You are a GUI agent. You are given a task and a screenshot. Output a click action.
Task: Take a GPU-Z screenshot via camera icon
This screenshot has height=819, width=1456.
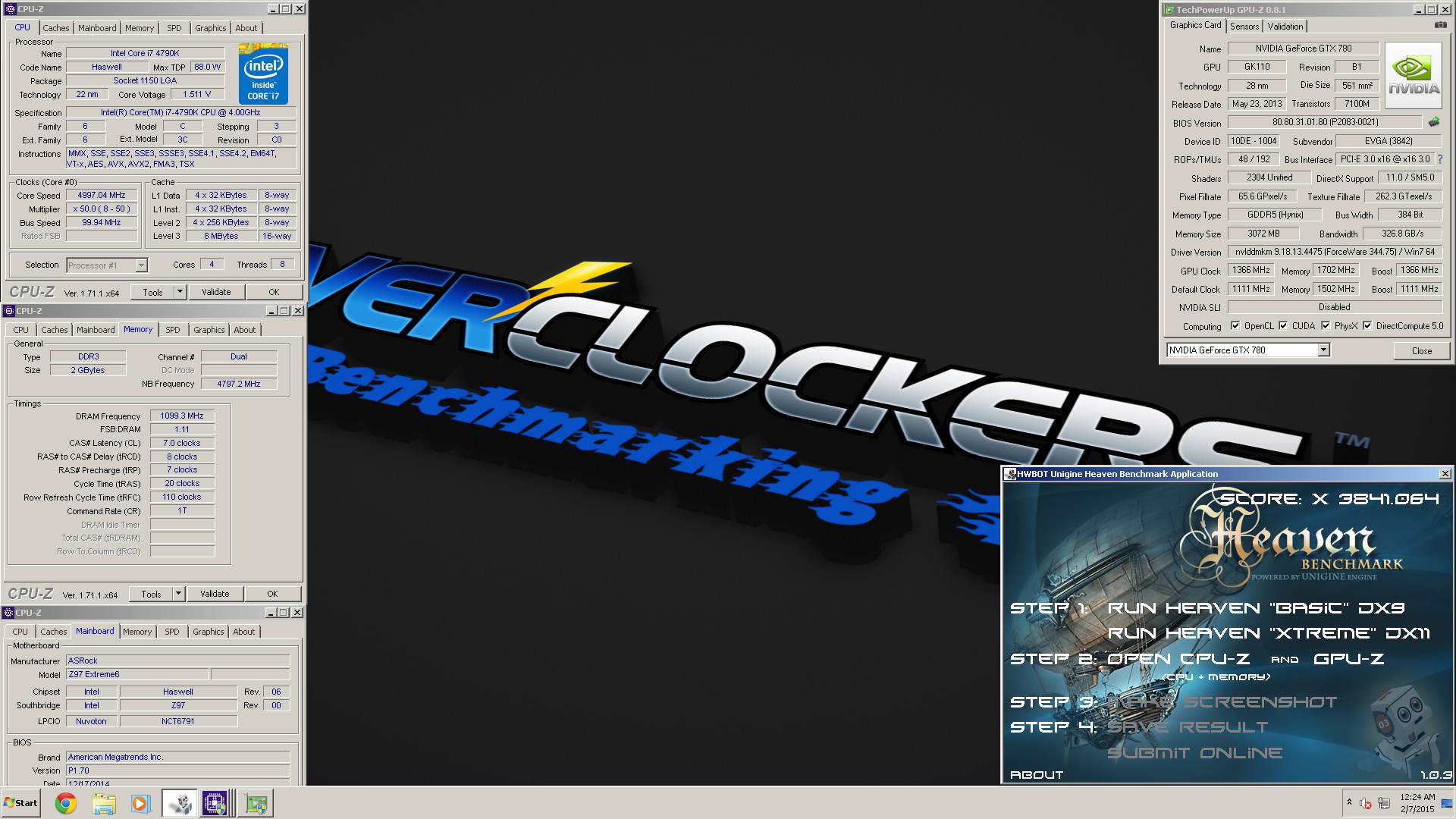(1440, 25)
